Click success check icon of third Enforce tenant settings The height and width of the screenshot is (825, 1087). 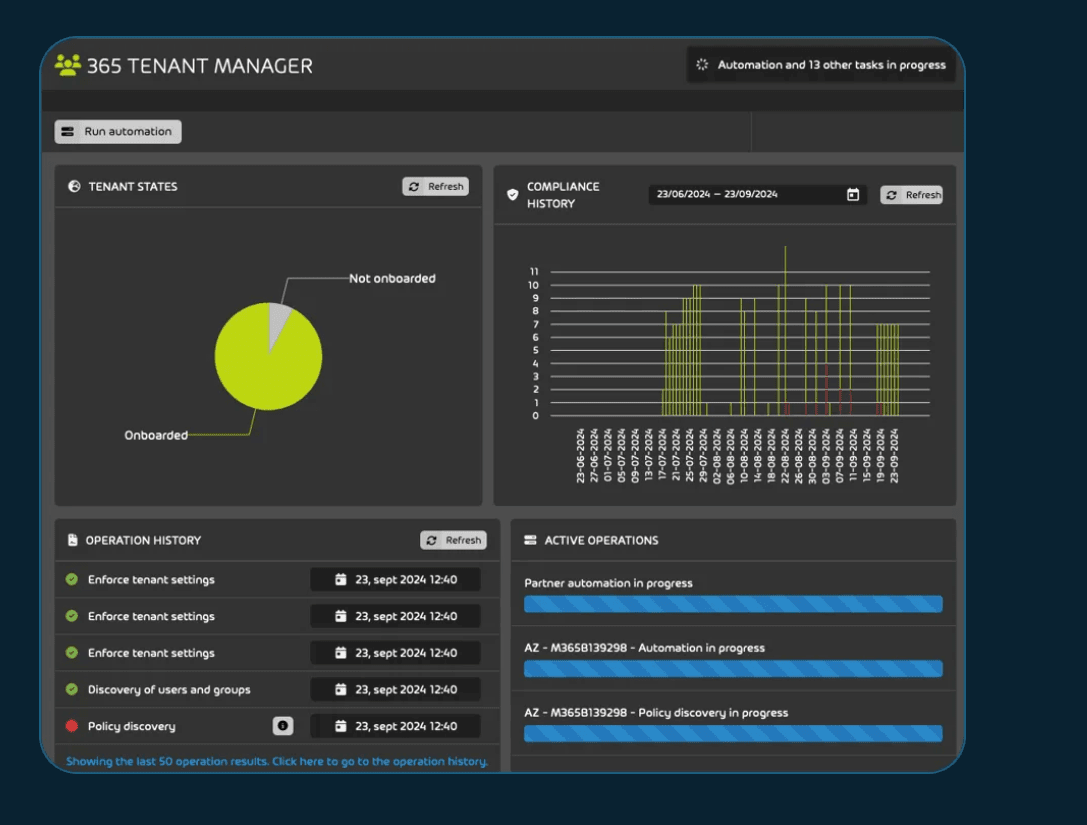click(71, 652)
